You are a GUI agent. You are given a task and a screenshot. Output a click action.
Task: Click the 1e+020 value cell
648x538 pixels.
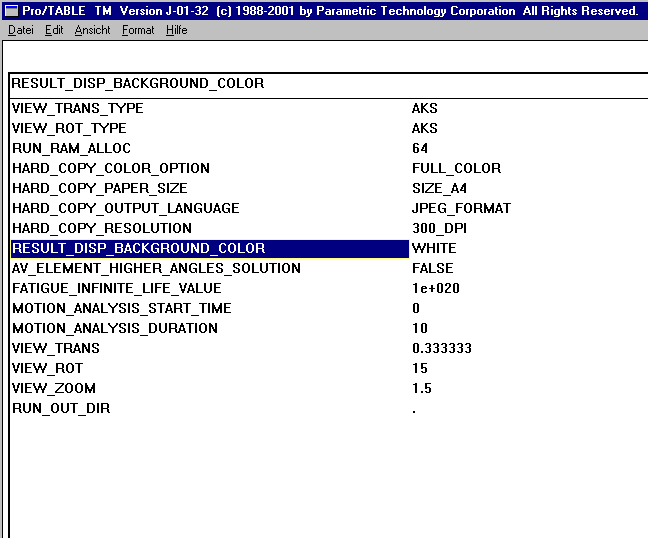(436, 288)
